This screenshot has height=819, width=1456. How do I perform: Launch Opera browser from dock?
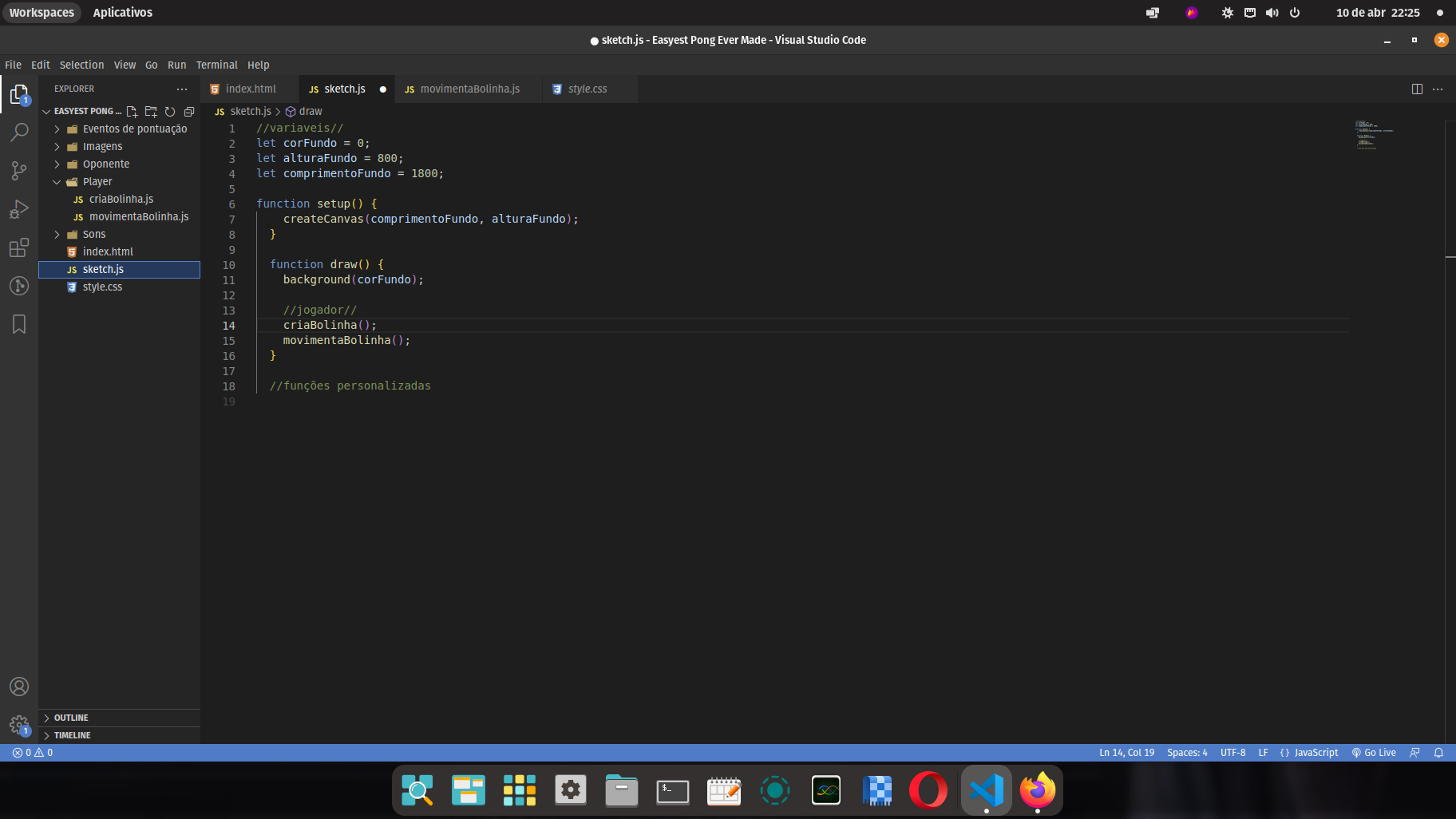928,790
